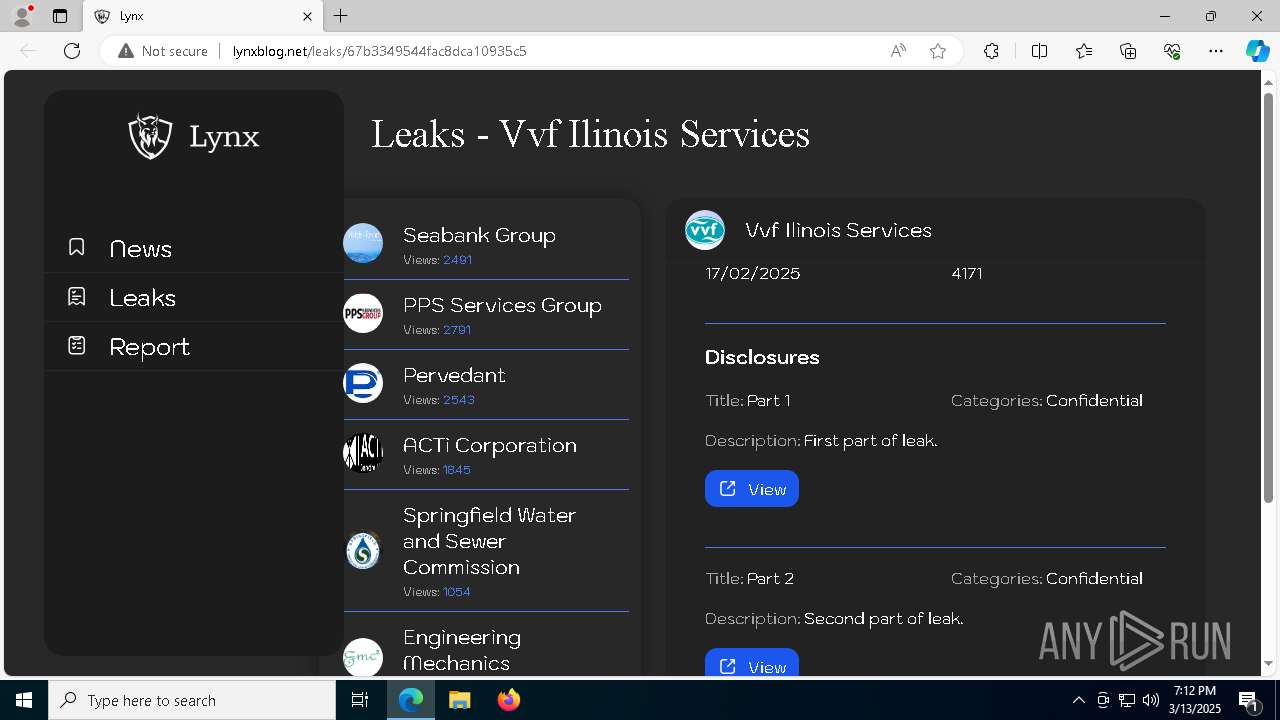Click ACTi Corporation views count 1845
The height and width of the screenshot is (720, 1280).
tap(457, 470)
